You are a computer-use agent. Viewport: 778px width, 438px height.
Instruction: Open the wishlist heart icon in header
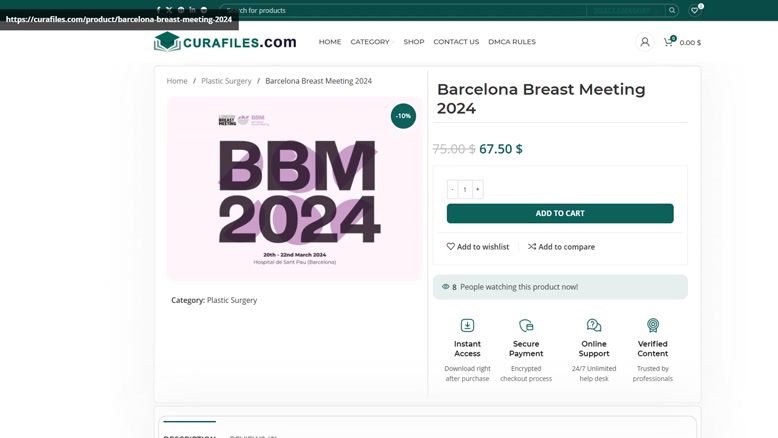coord(695,10)
